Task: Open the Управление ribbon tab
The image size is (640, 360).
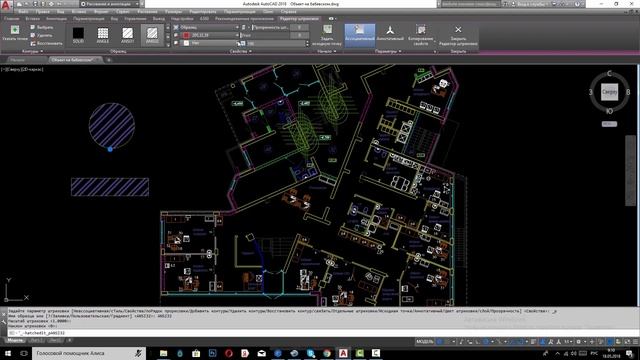Action: (x=135, y=19)
